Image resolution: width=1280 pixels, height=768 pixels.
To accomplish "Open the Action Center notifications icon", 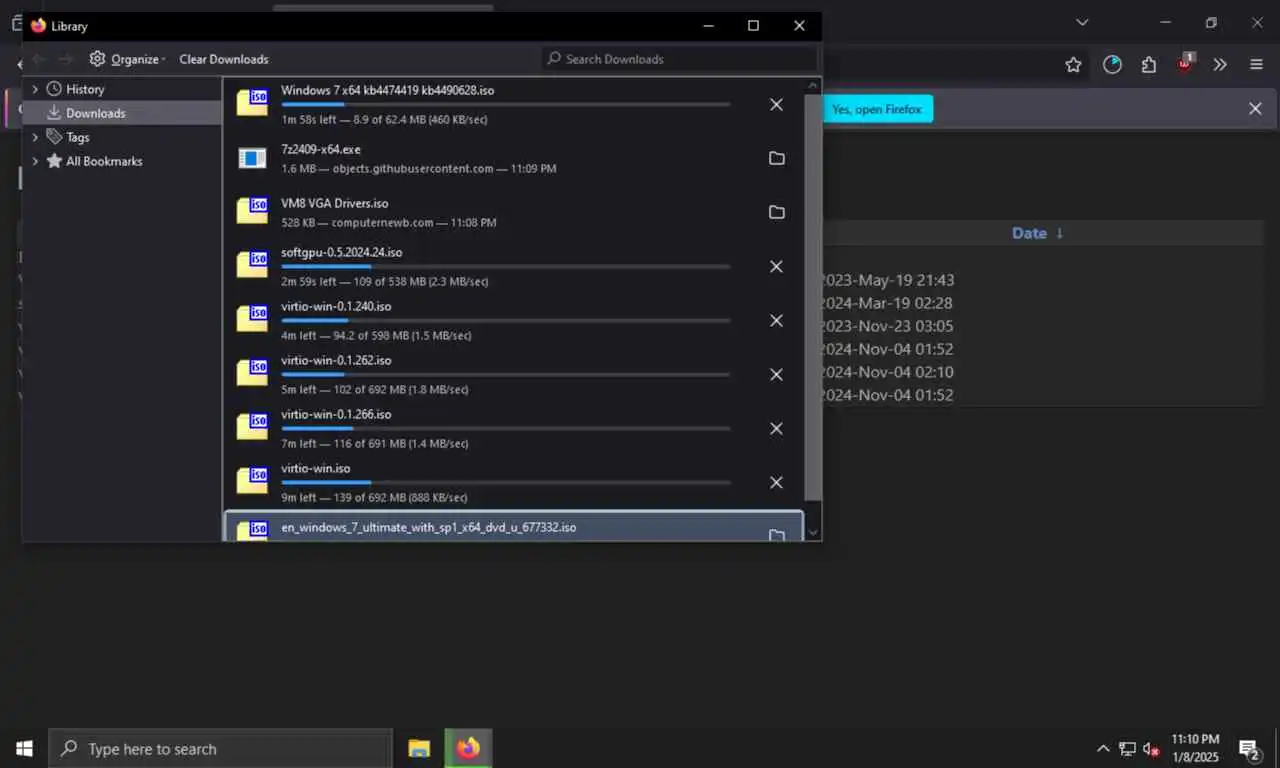I will pos(1249,748).
